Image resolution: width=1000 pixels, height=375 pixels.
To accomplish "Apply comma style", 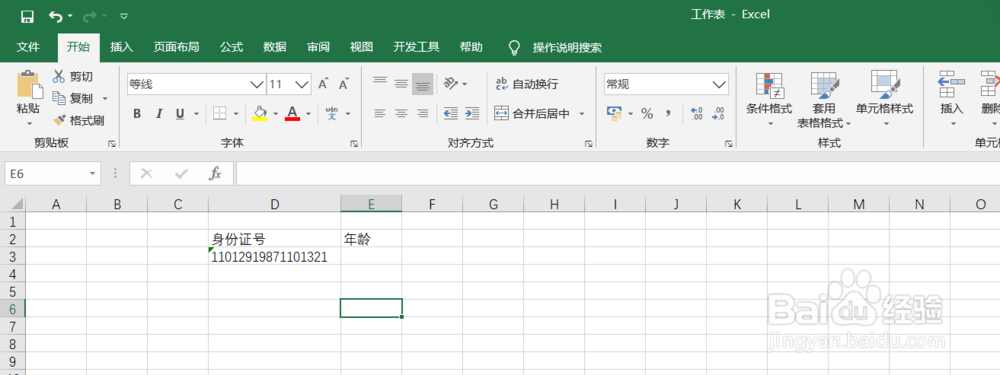I will point(668,114).
